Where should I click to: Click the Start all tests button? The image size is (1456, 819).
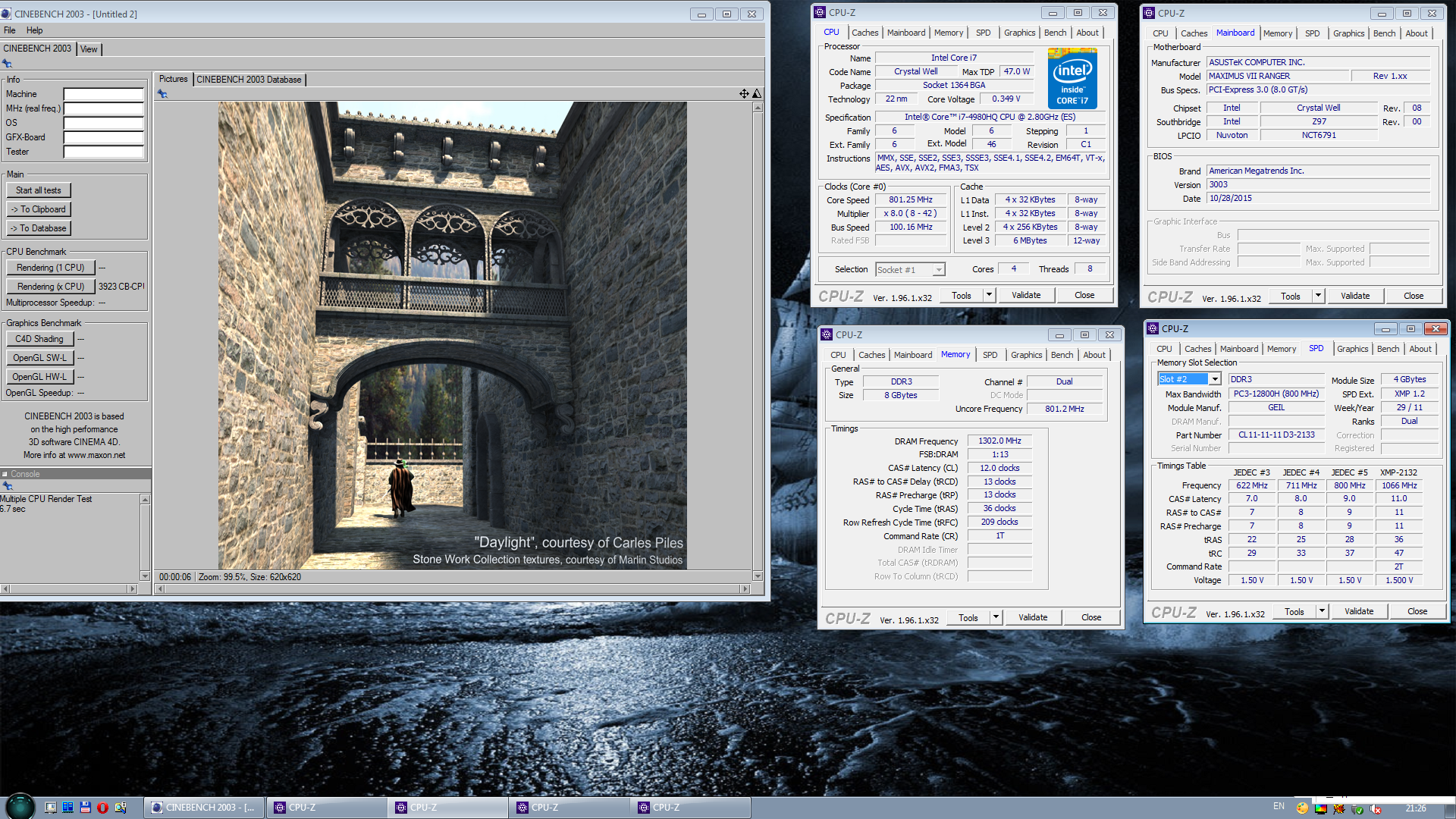tap(39, 190)
